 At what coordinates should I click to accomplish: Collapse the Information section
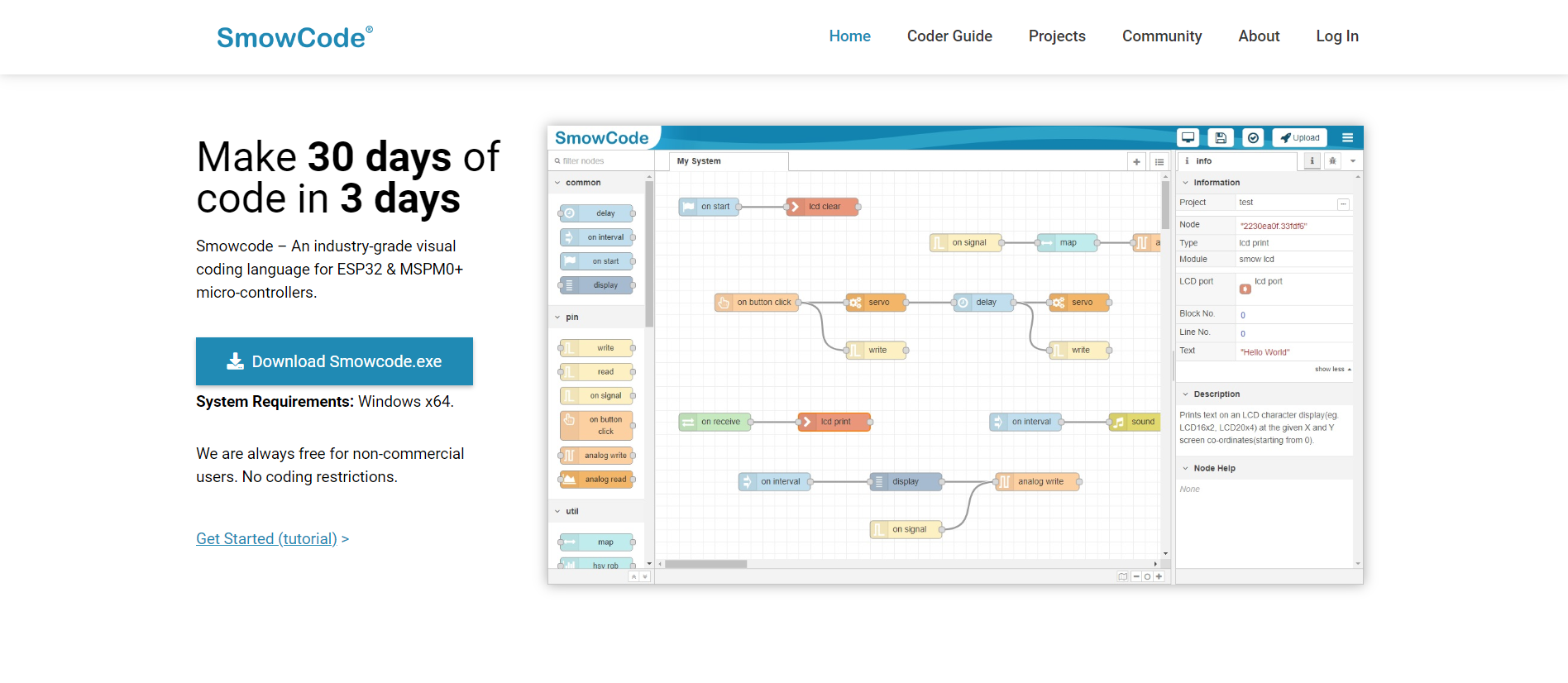coord(1264,183)
